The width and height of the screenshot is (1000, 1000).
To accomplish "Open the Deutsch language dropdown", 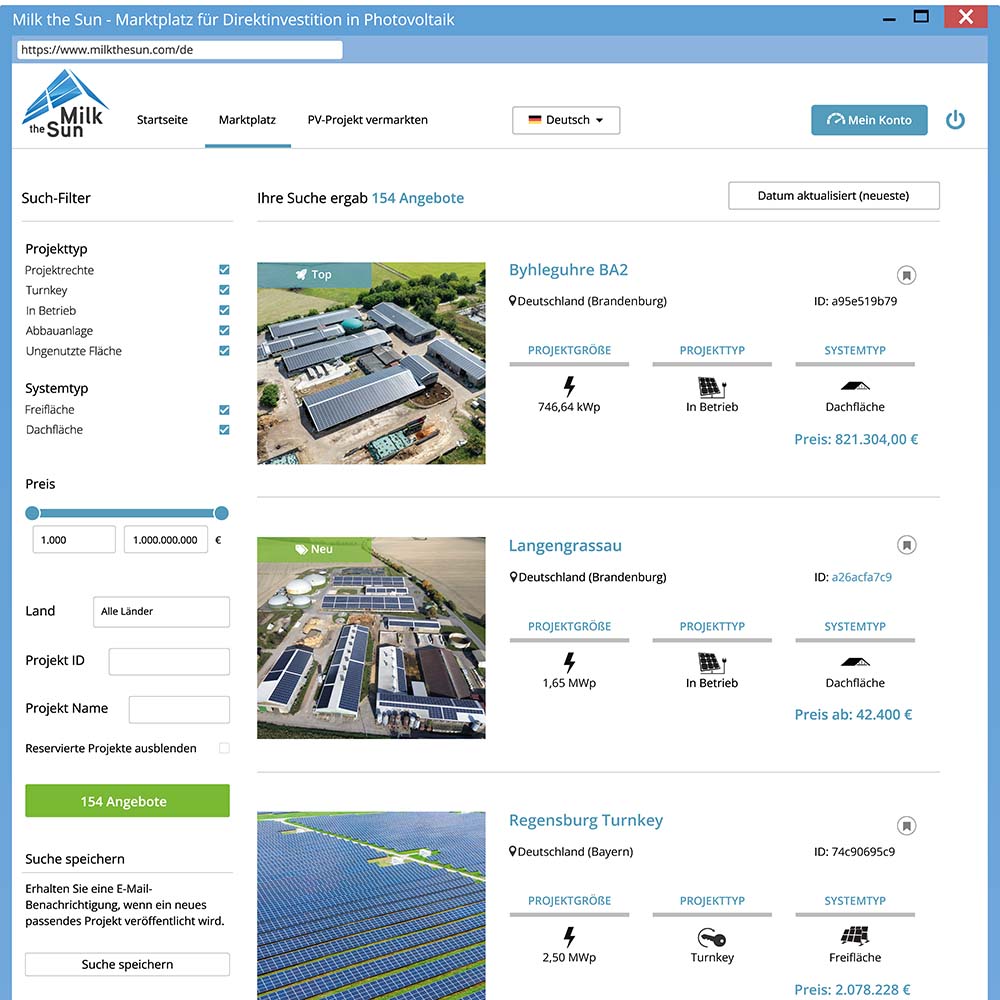I will 566,120.
